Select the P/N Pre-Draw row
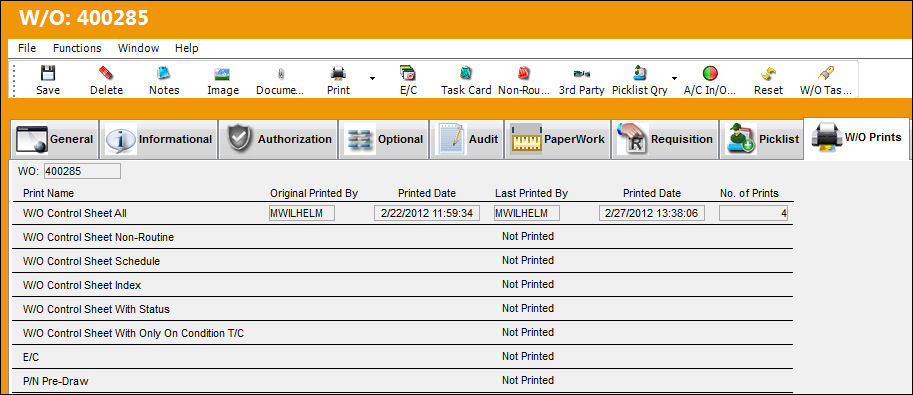The image size is (913, 395). click(x=402, y=381)
